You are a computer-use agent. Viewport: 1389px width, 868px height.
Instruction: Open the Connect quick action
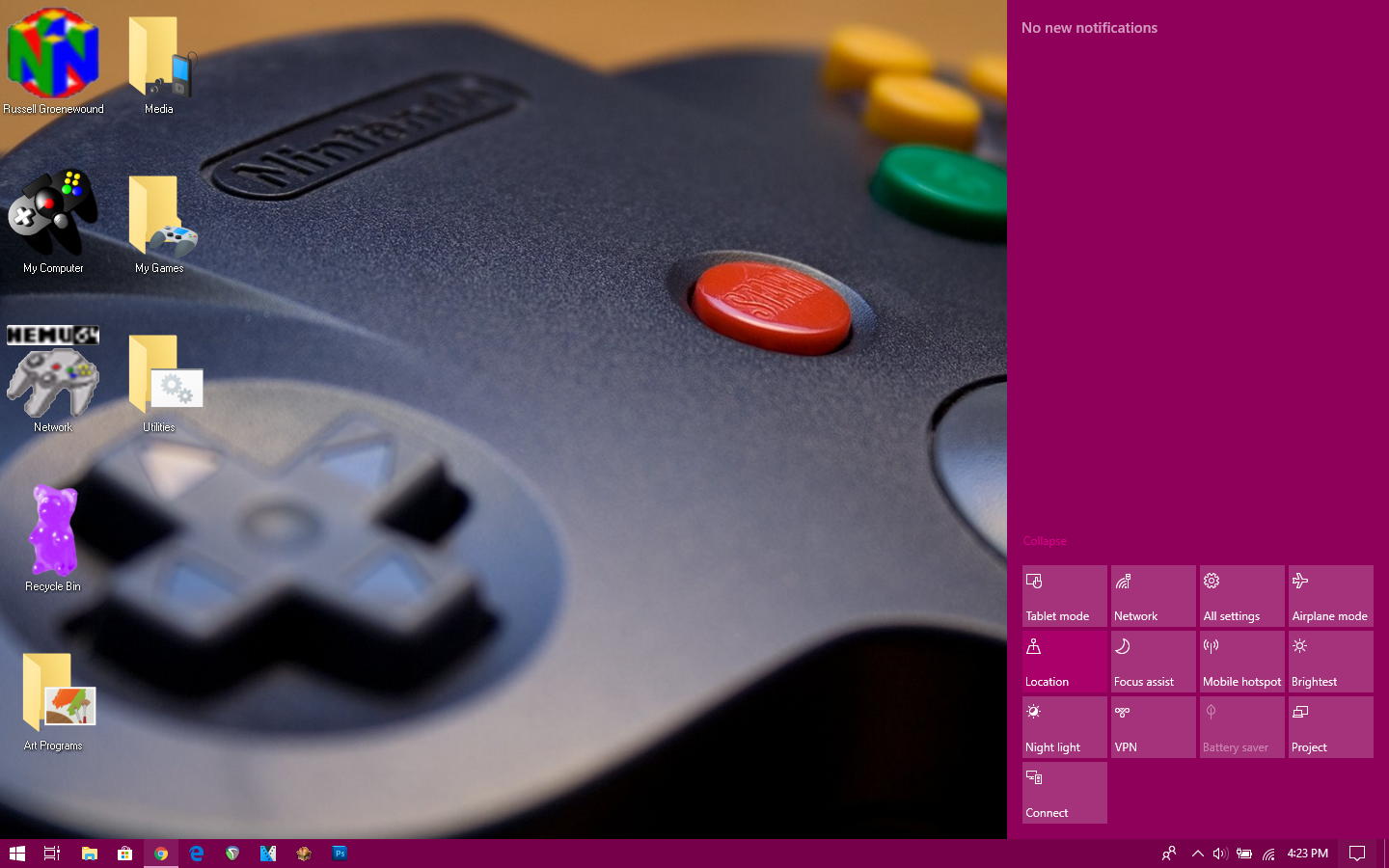(1064, 792)
